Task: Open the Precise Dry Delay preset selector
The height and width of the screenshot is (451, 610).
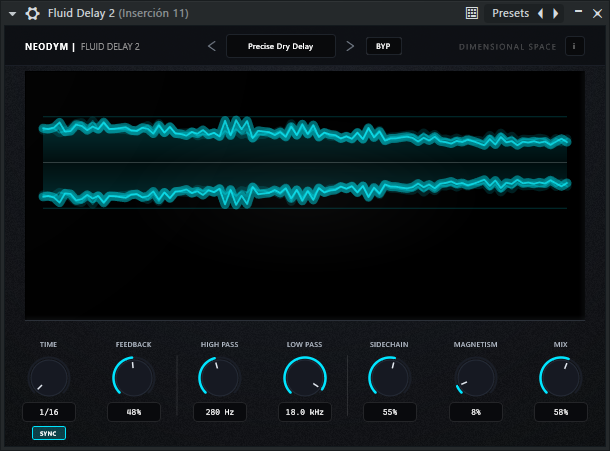Action: 280,46
